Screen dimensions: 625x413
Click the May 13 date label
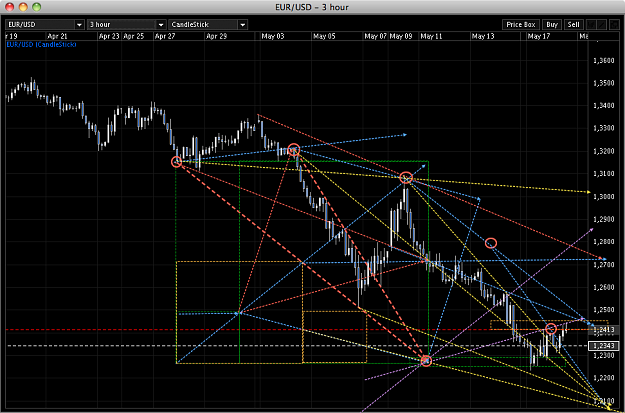[483, 36]
